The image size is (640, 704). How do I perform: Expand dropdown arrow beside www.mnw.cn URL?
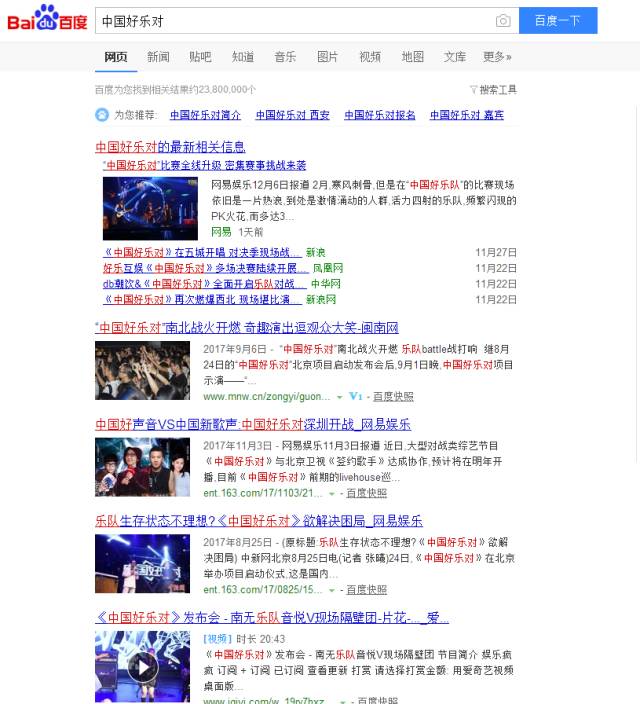pos(340,397)
